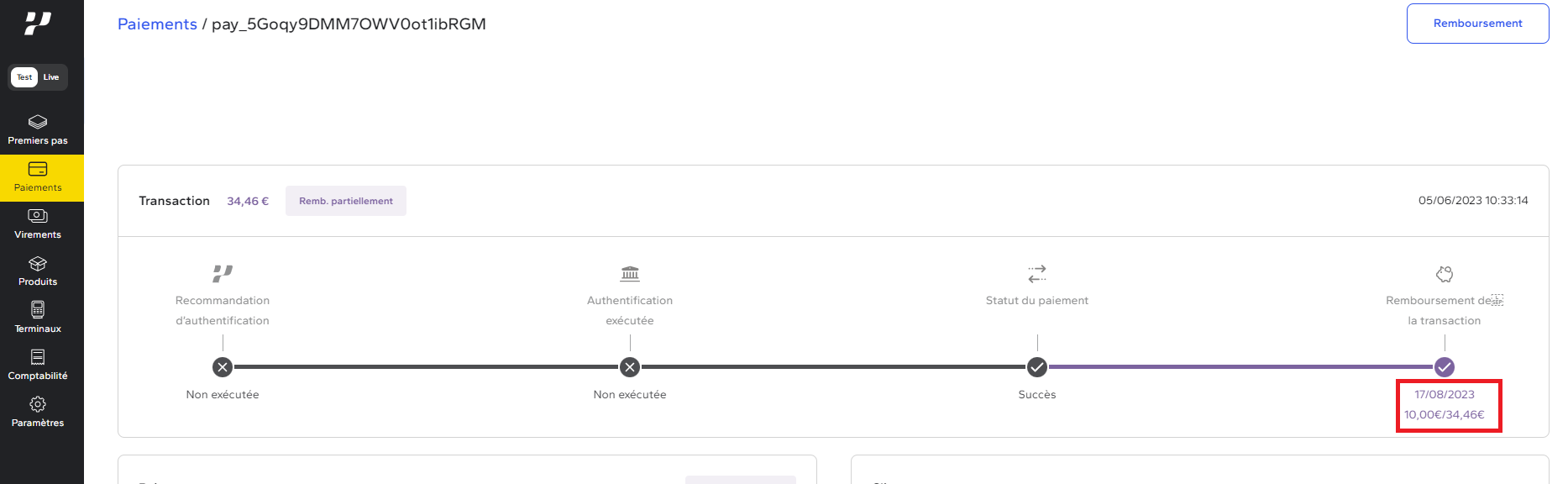Click the 10,00€/34,46€ refund amount
Viewport: 1568px width, 484px height.
pyautogui.click(x=1445, y=414)
